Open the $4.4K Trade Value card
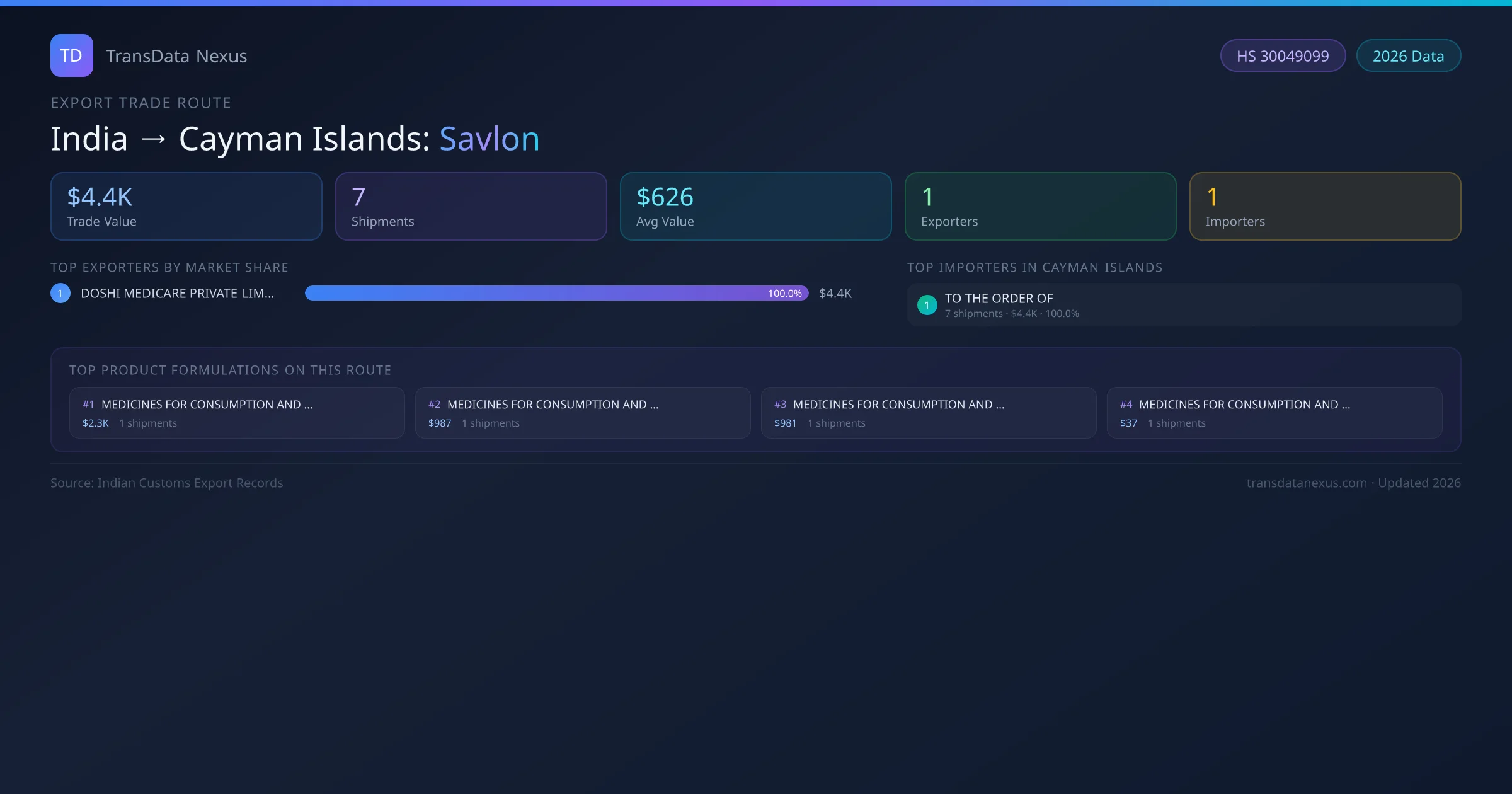Screen dimensions: 1512x794 [186, 207]
